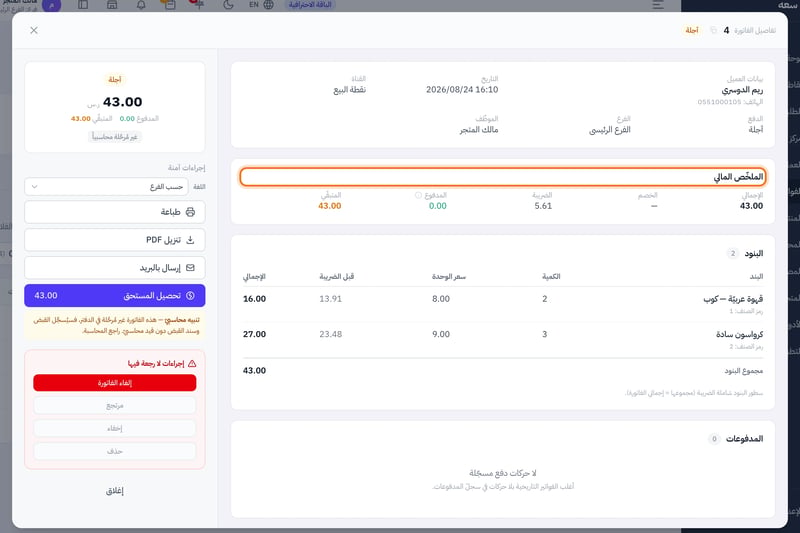This screenshot has height=533, width=800.
Task: Click the dropdown chevron in the language selector
Action: coord(34,187)
